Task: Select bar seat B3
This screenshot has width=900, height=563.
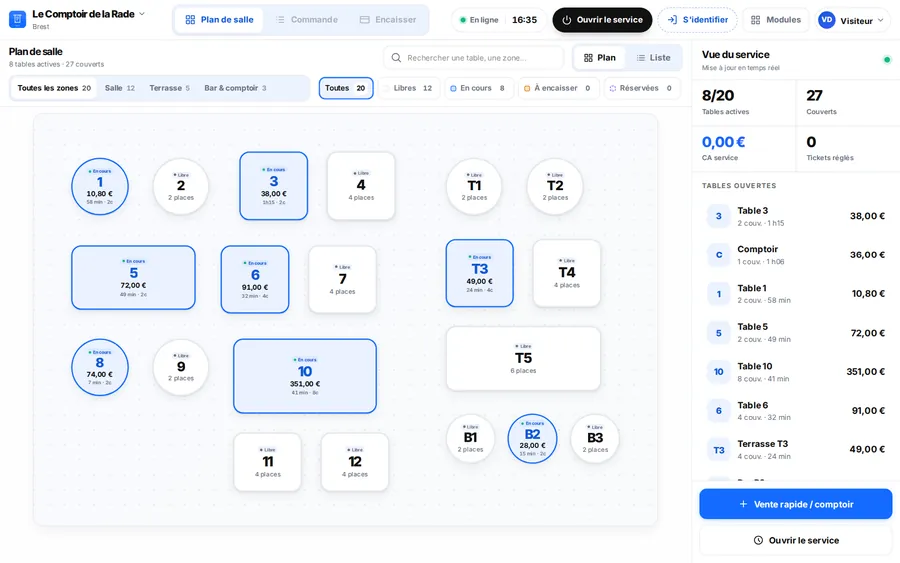Action: [595, 439]
